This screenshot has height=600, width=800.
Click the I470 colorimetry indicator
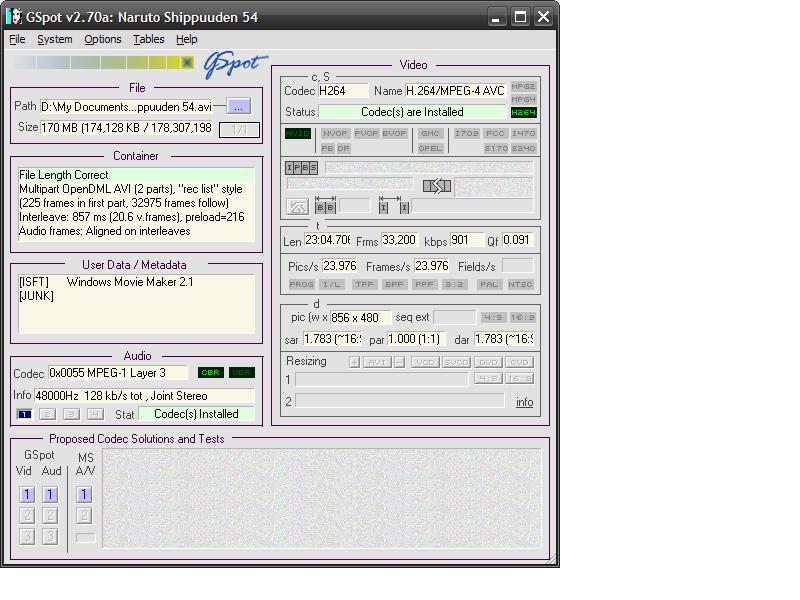coord(523,133)
